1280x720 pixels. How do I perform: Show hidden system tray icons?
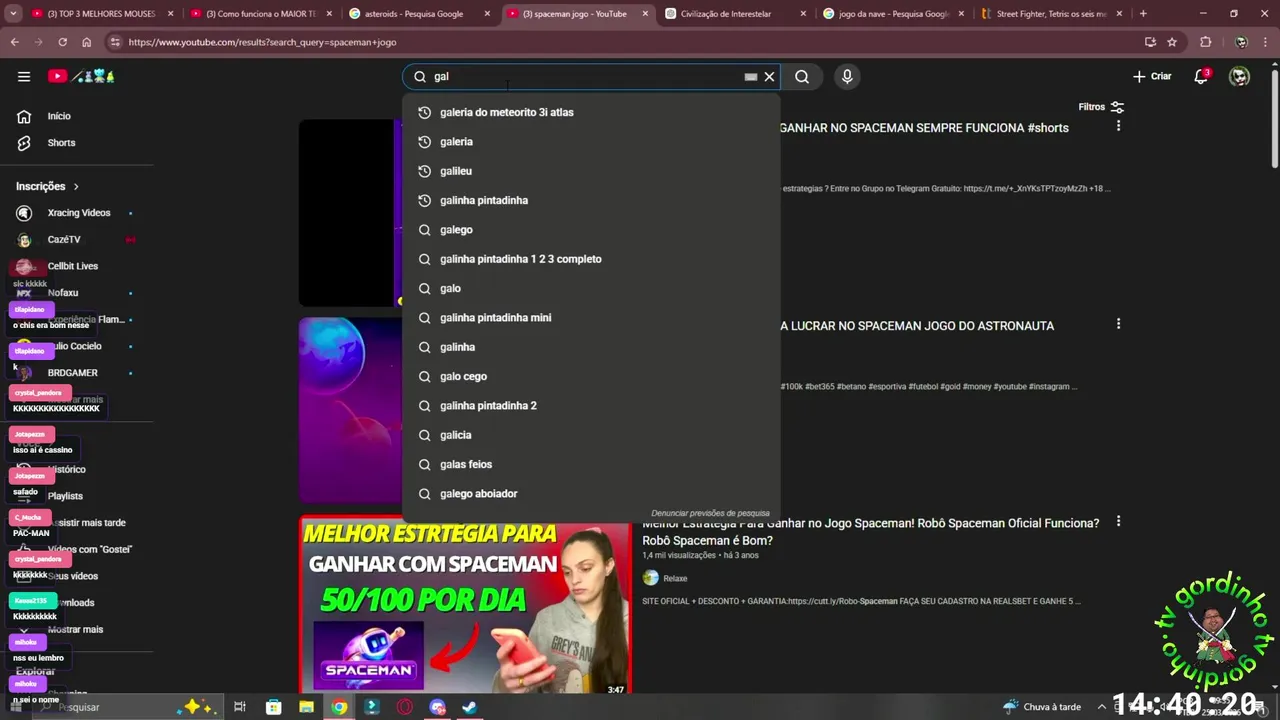coord(1102,707)
